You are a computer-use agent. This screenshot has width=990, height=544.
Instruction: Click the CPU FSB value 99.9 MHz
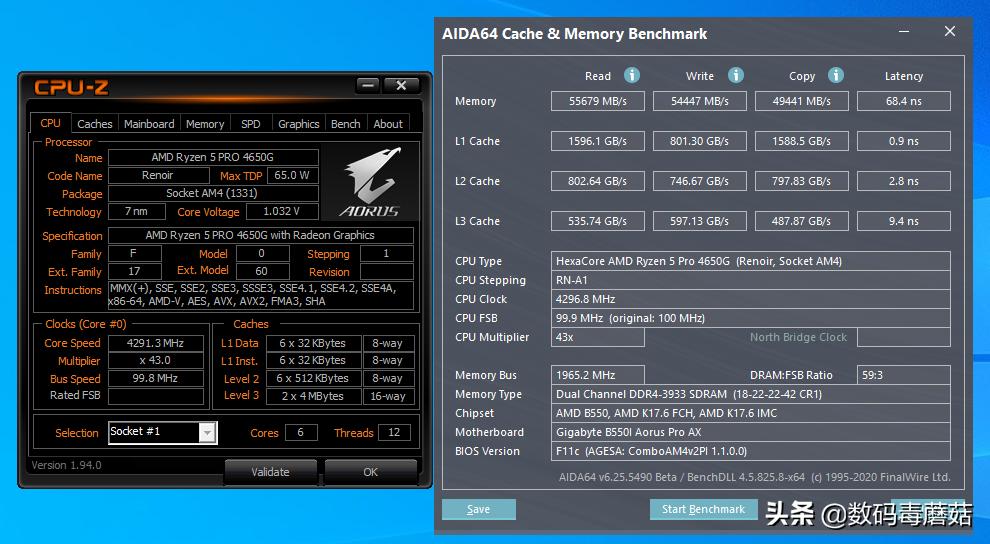(x=751, y=318)
